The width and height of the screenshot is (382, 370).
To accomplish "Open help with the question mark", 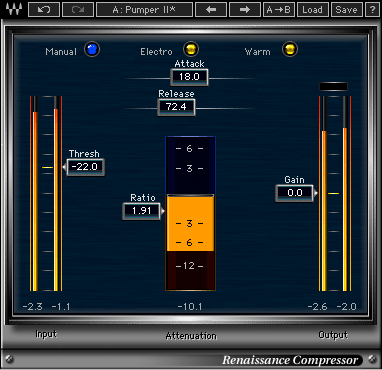I will click(x=372, y=10).
